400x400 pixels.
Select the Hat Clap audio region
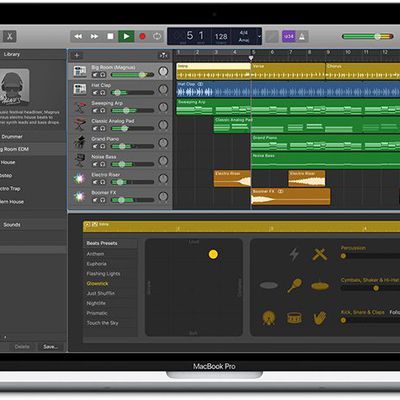point(288,89)
